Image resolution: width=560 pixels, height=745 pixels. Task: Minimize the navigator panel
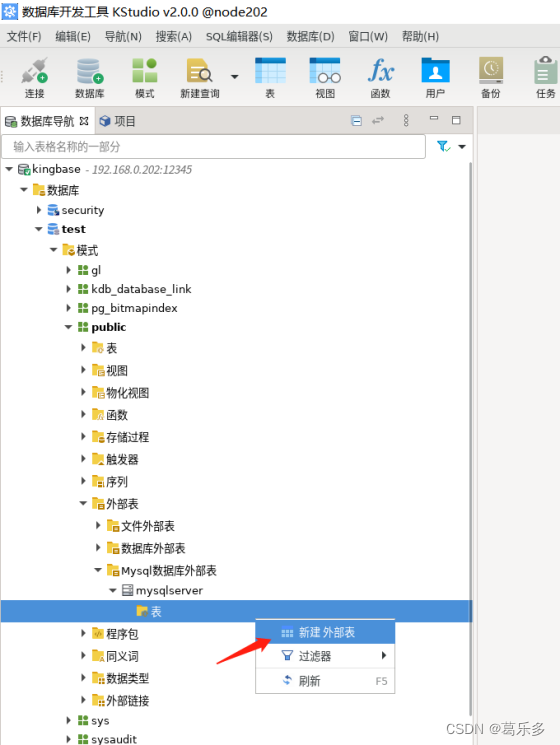tap(434, 118)
